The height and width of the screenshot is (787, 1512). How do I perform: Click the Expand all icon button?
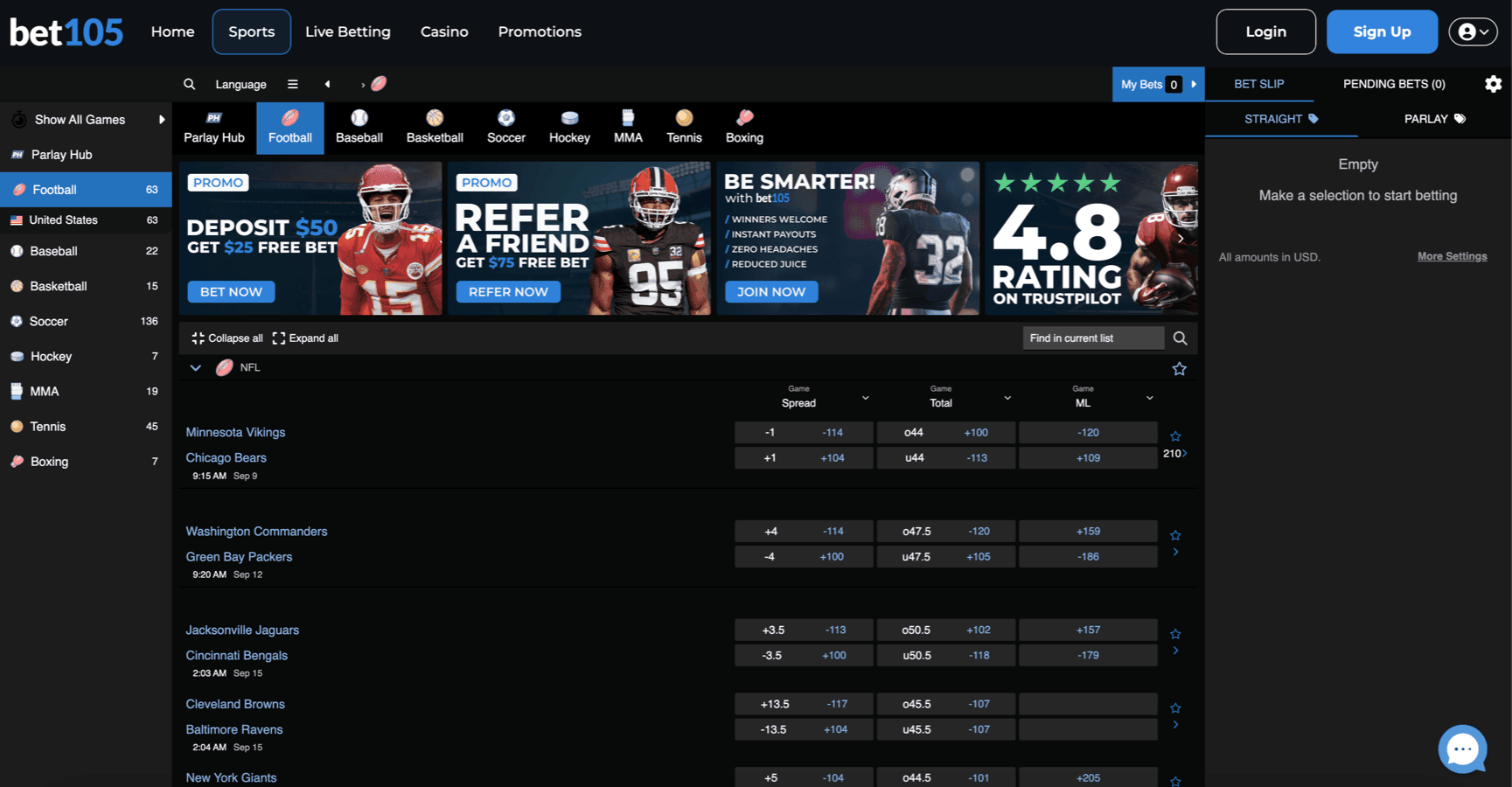tap(305, 338)
